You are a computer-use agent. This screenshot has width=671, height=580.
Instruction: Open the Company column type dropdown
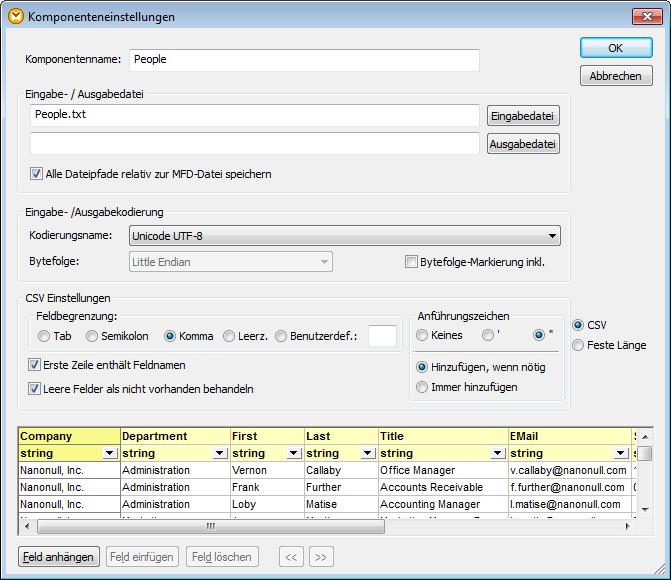tap(109, 454)
